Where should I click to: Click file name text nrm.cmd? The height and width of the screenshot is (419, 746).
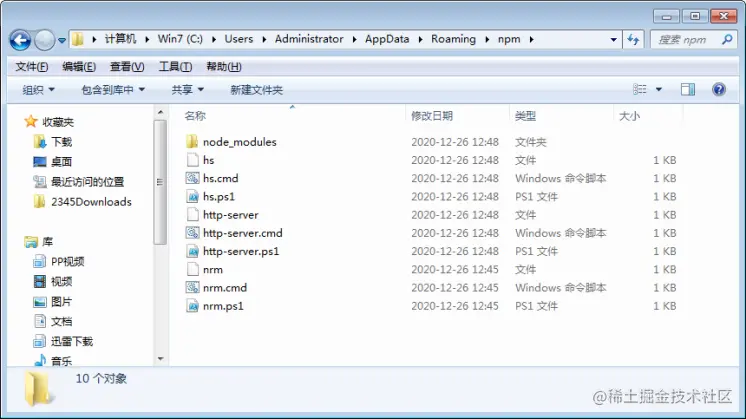(x=225, y=288)
